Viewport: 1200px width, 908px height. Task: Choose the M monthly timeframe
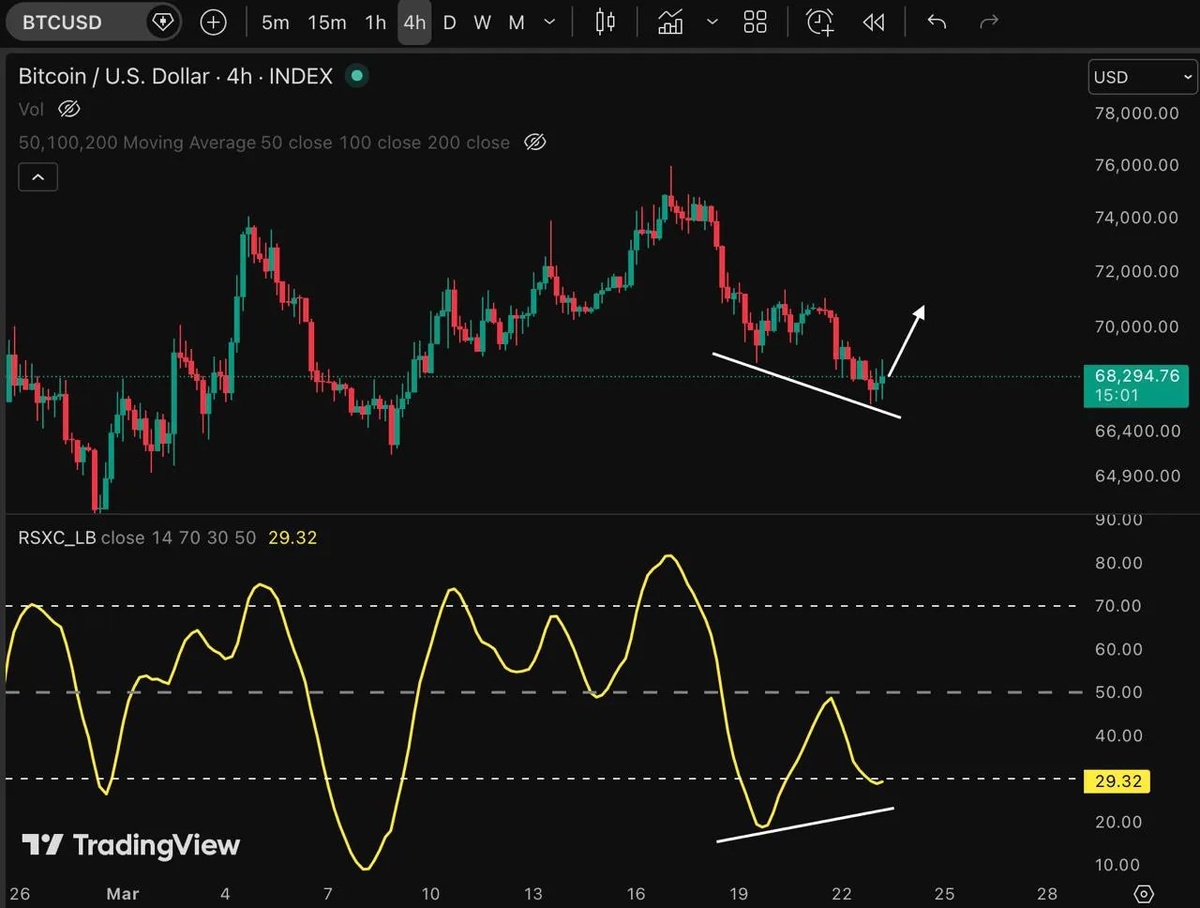pyautogui.click(x=516, y=22)
